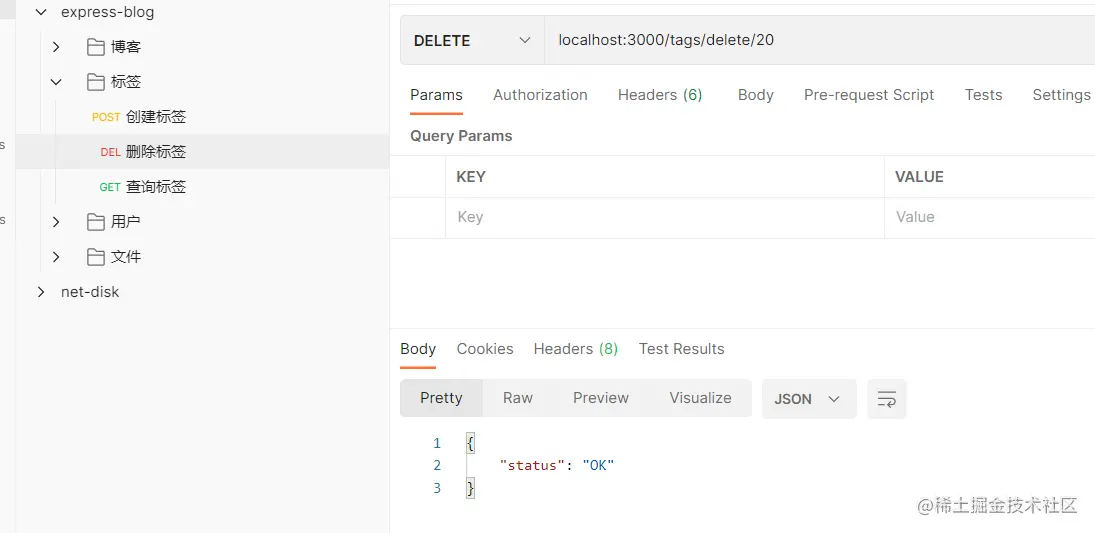Open the Pre-request Script tab
The width and height of the screenshot is (1095, 533).
(868, 95)
